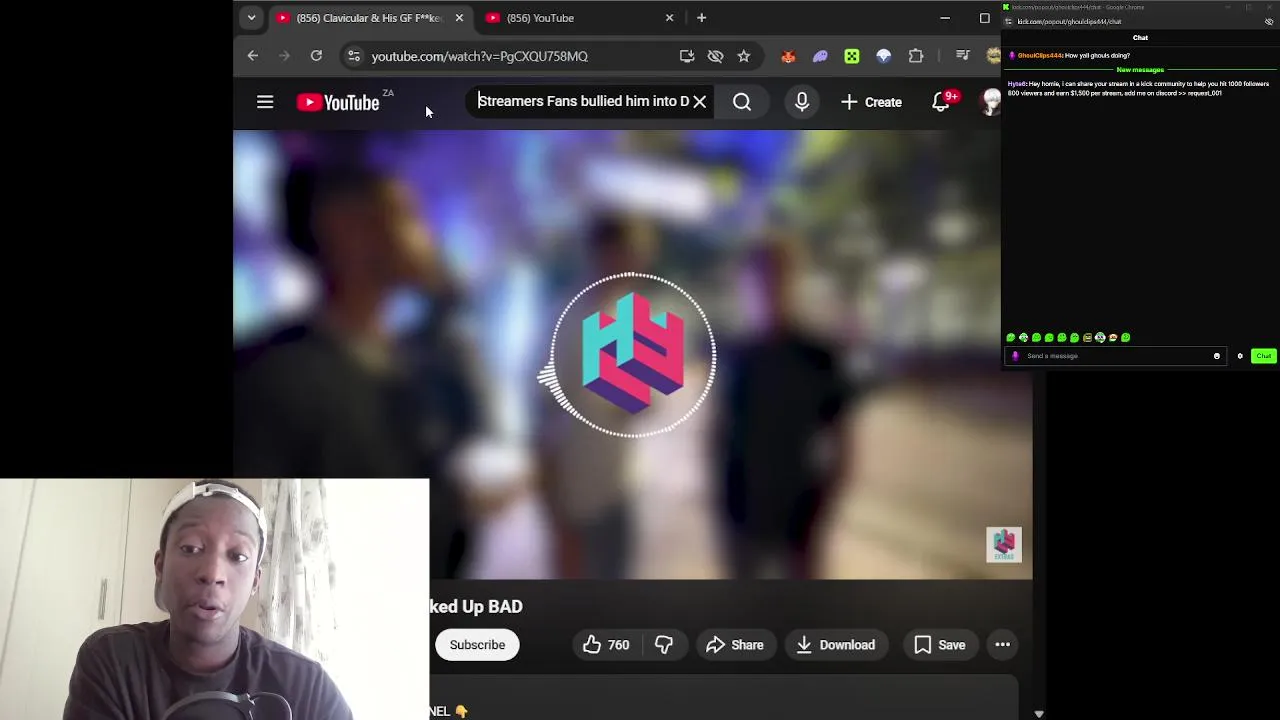Open the Create menu

871,102
